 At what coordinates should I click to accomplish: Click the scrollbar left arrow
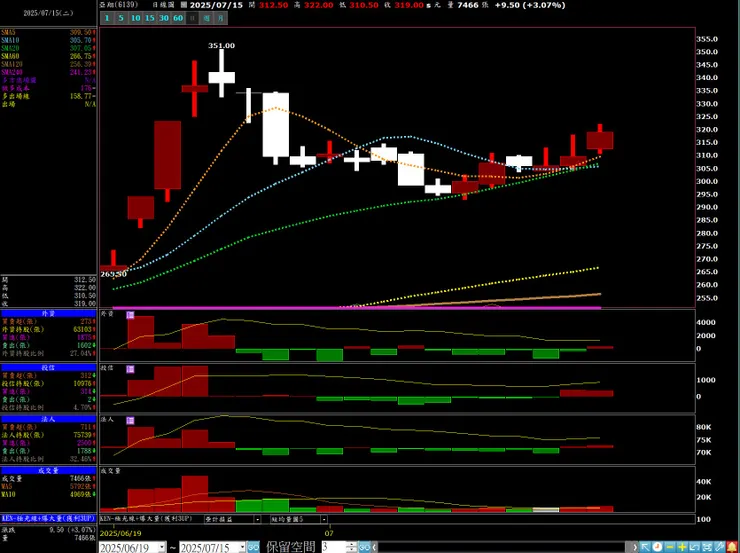(375, 547)
